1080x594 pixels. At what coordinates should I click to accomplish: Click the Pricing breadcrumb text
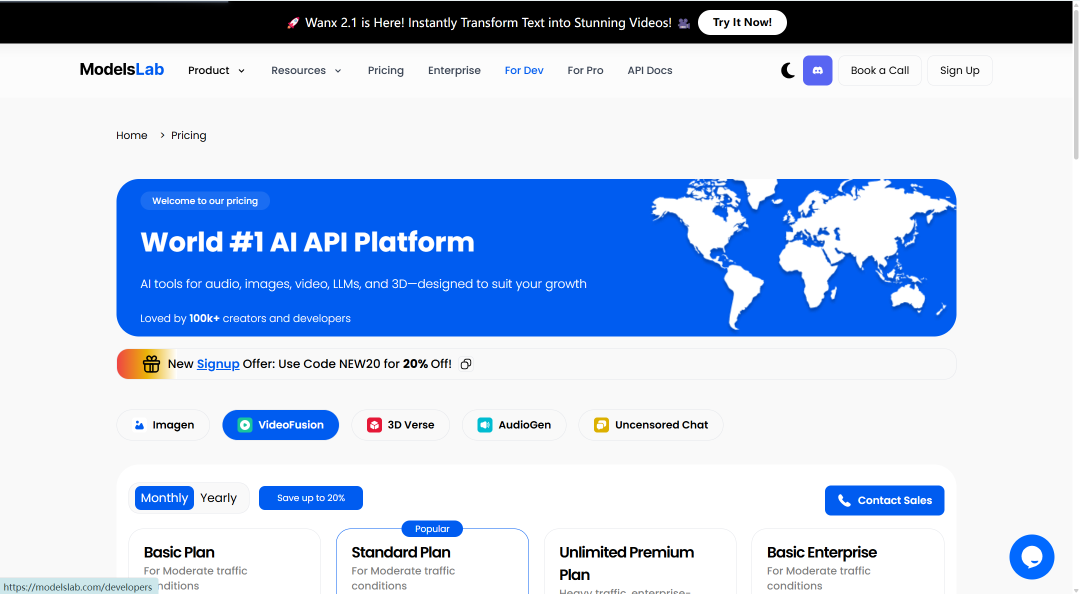(189, 135)
